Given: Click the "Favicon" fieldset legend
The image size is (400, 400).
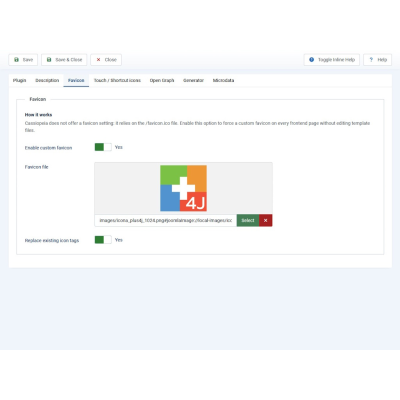Looking at the screenshot, I should [38, 99].
